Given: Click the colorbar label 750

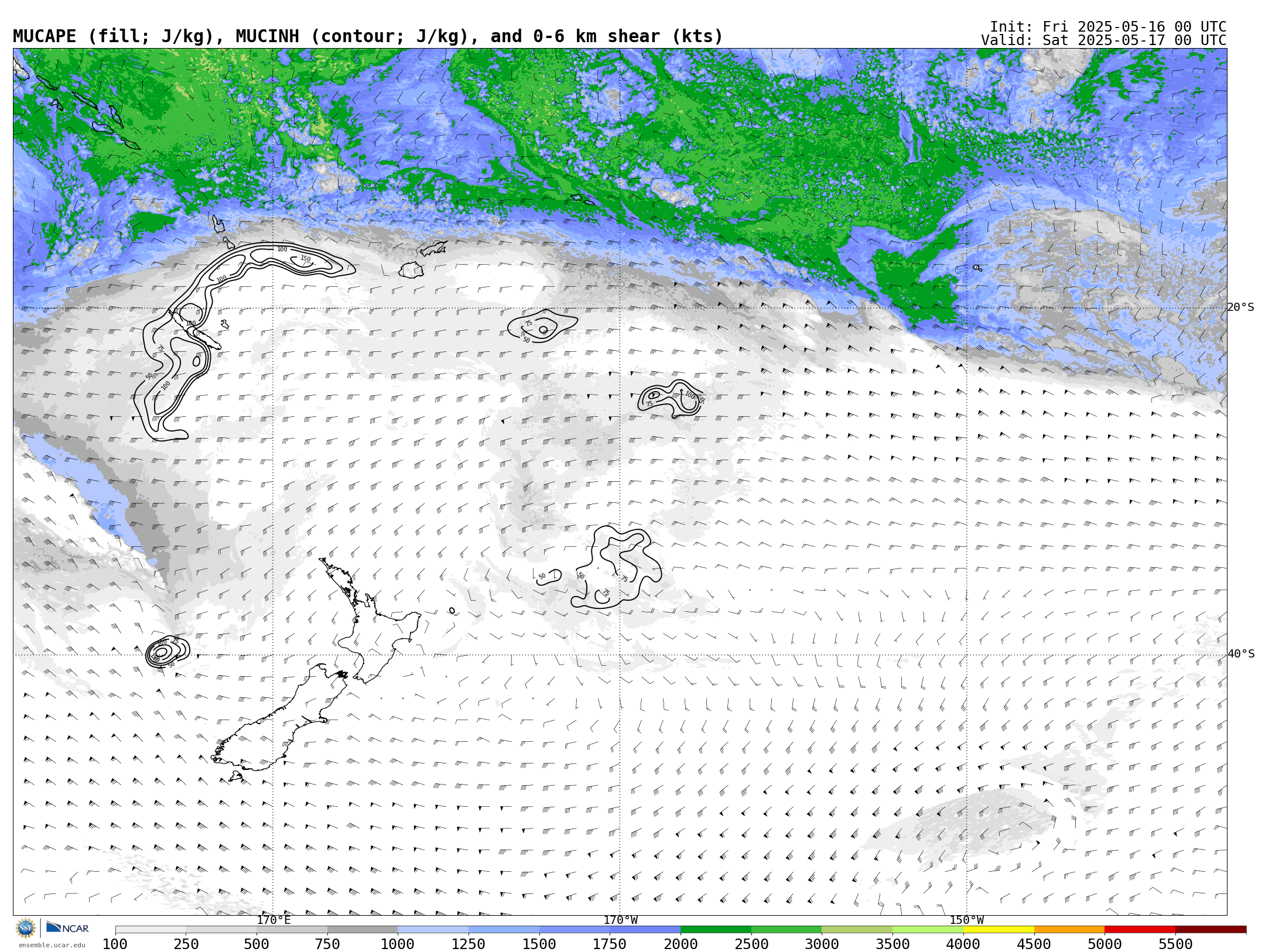Looking at the screenshot, I should (x=327, y=944).
